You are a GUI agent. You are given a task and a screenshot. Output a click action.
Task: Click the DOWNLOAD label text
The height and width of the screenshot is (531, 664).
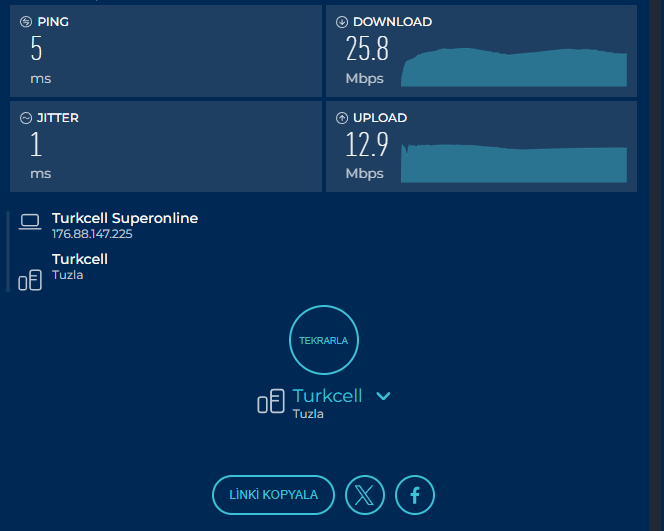(x=393, y=22)
